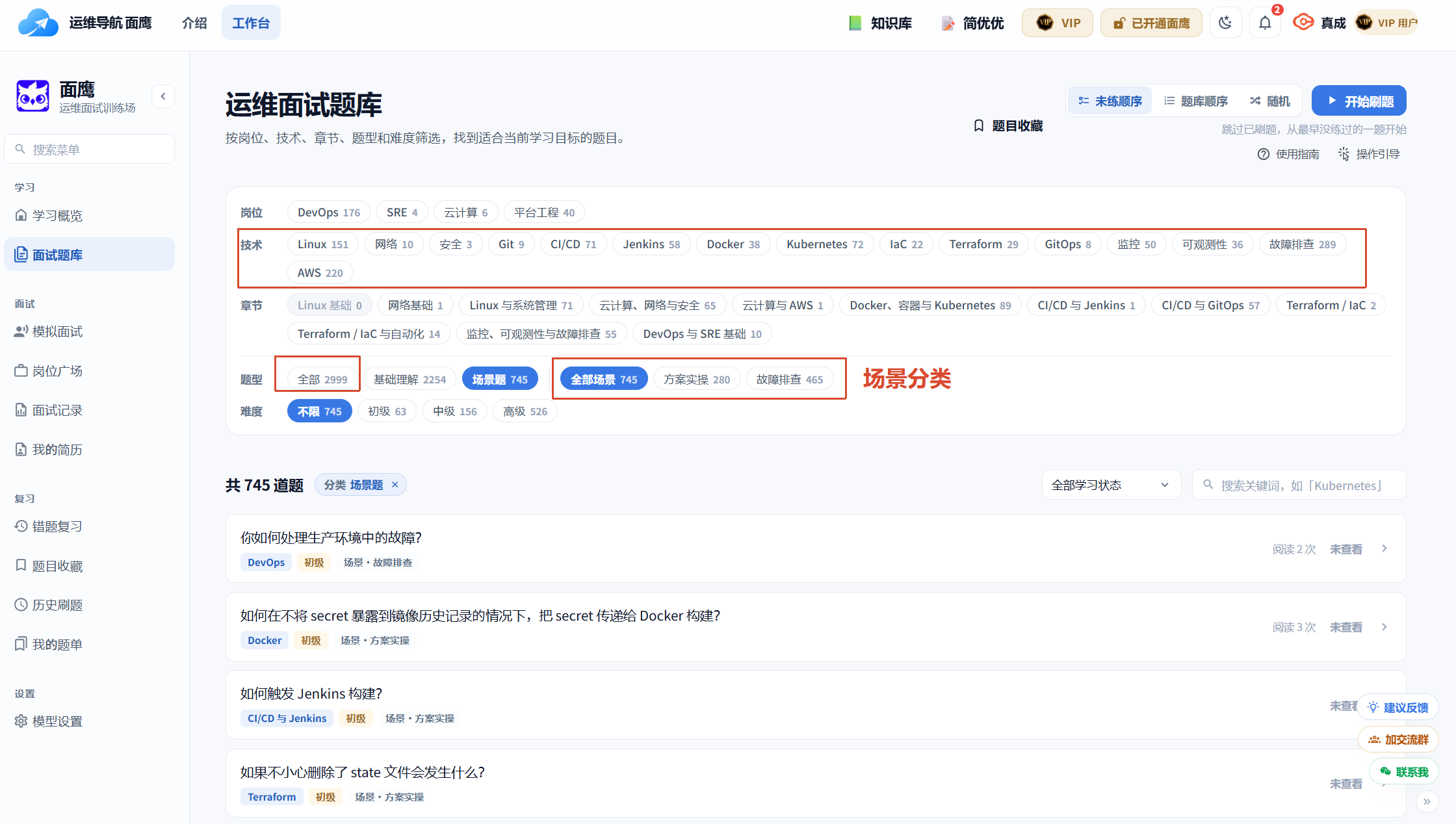This screenshot has width=1456, height=824.
Task: Click the 建议反馈 lightbulb button
Action: click(1397, 707)
